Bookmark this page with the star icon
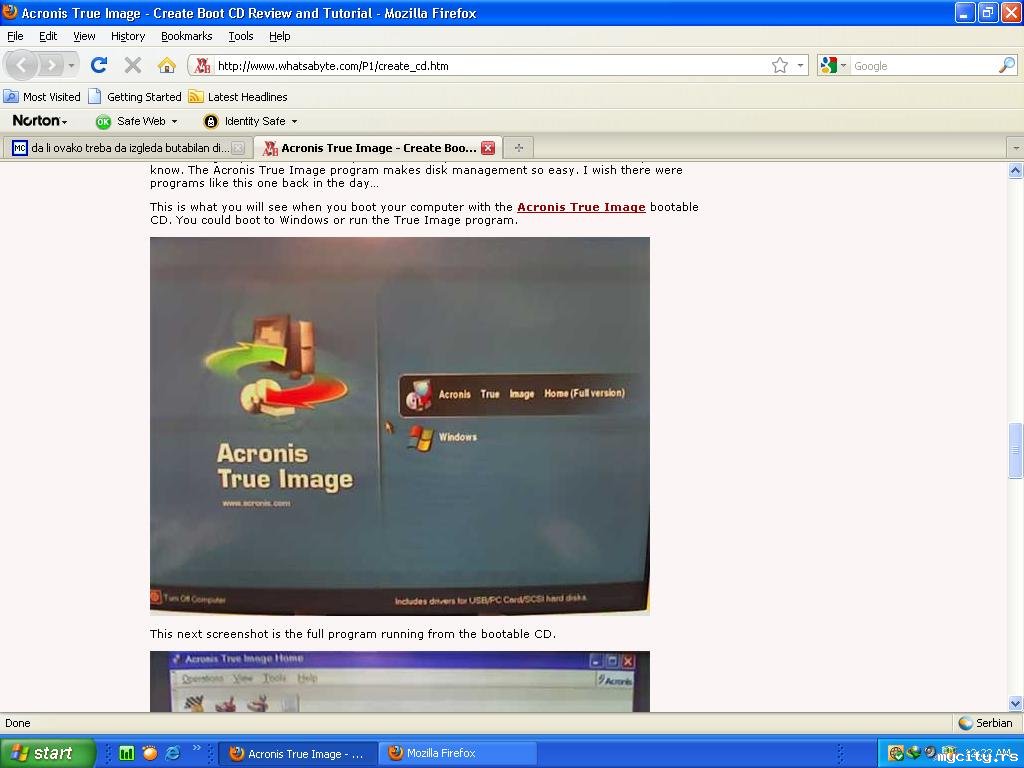Screen dimensions: 1024x768 pyautogui.click(x=780, y=65)
